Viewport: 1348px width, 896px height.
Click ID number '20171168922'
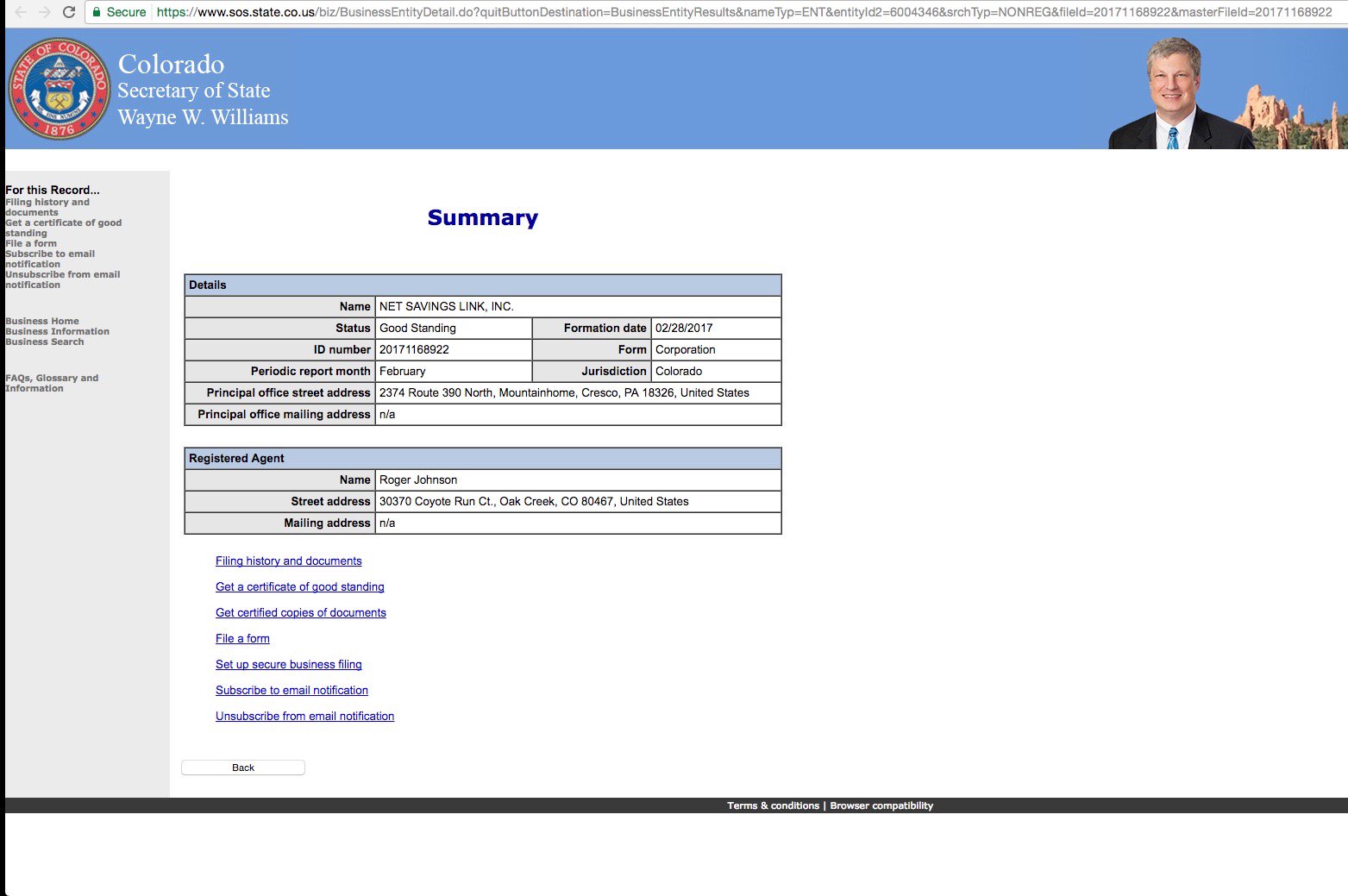click(x=414, y=349)
